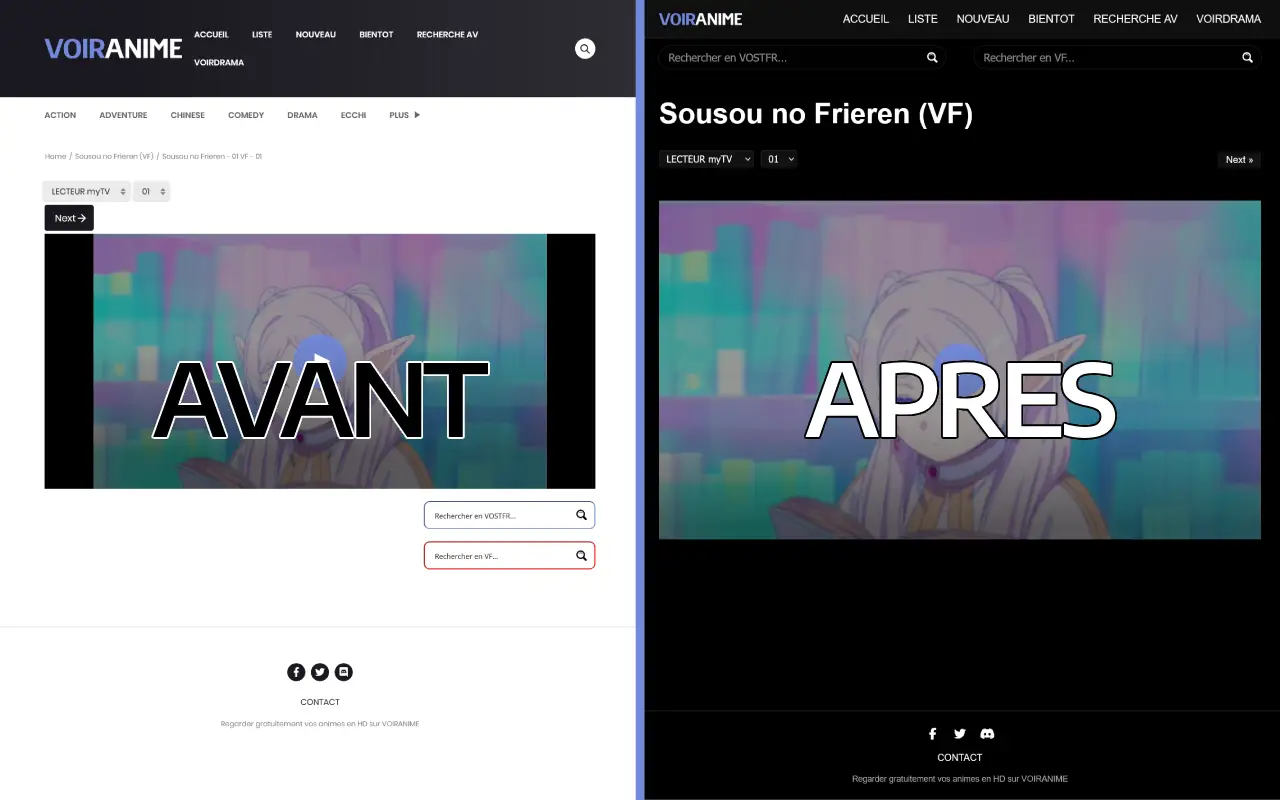Select the CHINESE genre tab
This screenshot has height=800, width=1280.
click(188, 115)
